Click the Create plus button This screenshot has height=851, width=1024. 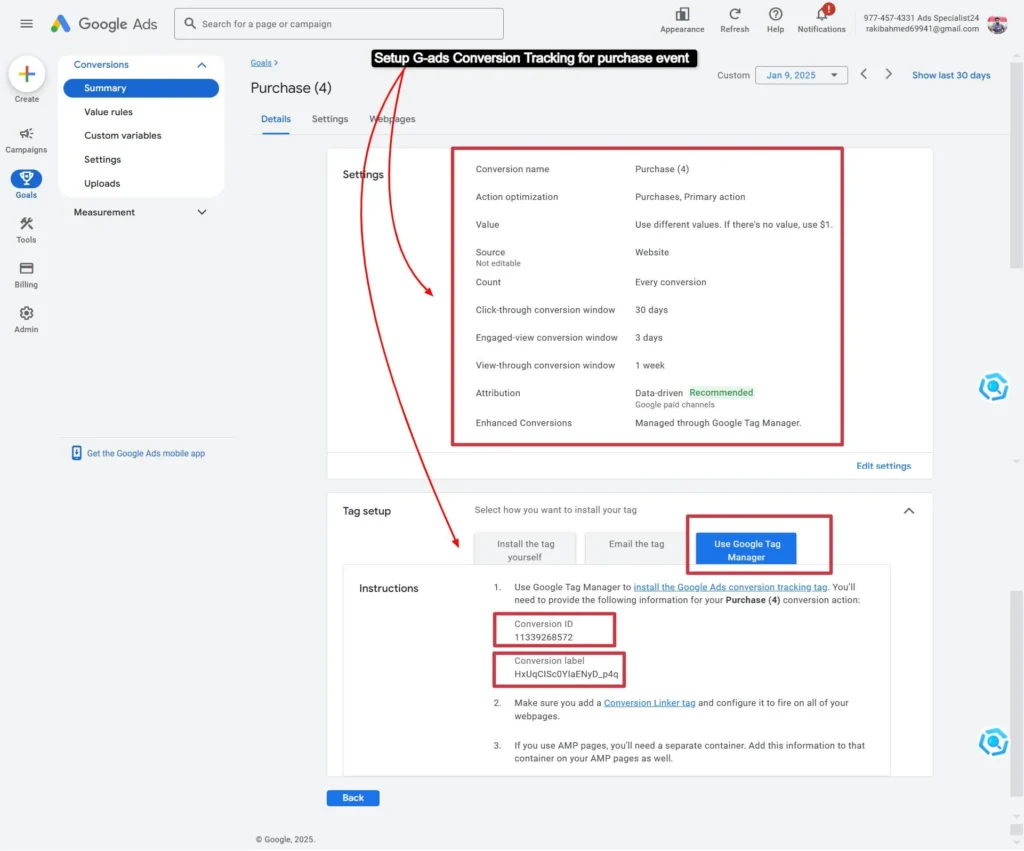point(27,74)
